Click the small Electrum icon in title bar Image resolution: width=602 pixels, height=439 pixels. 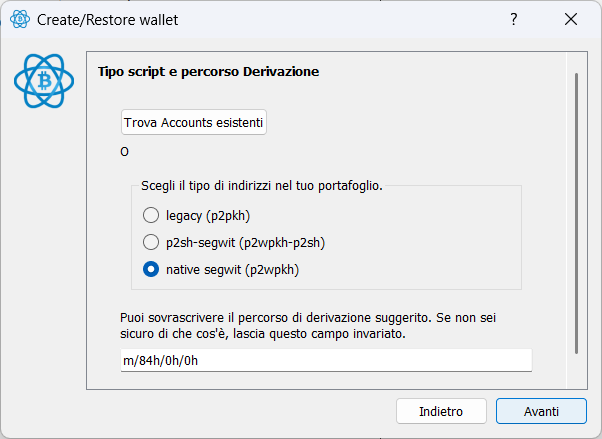coord(20,19)
